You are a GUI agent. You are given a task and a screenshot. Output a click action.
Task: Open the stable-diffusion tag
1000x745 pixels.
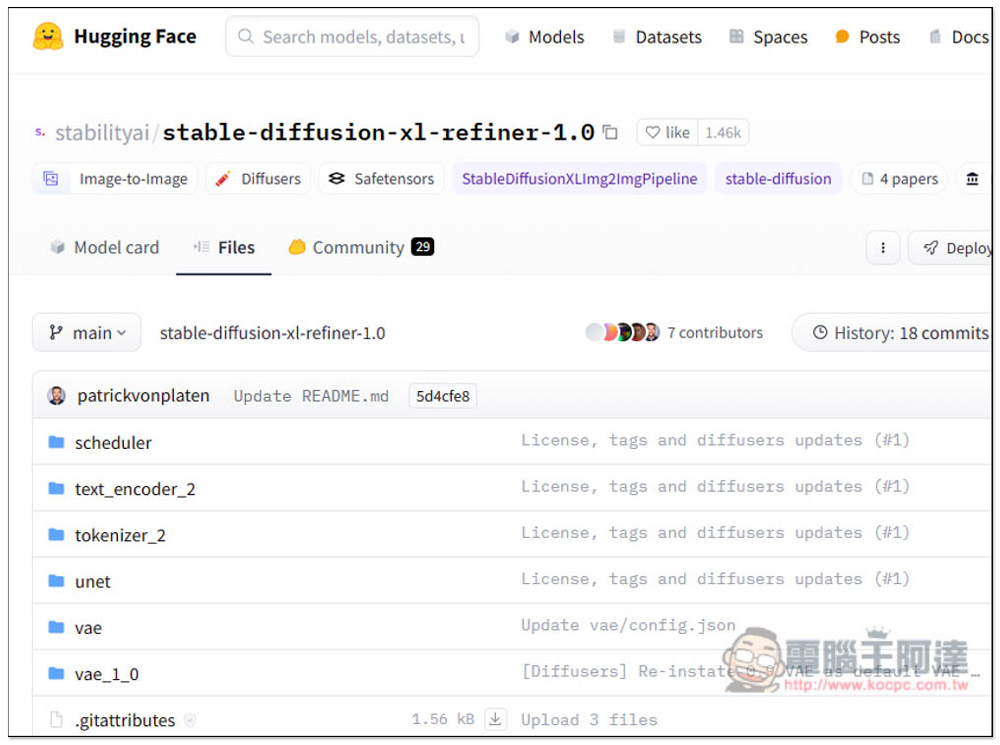(x=778, y=179)
